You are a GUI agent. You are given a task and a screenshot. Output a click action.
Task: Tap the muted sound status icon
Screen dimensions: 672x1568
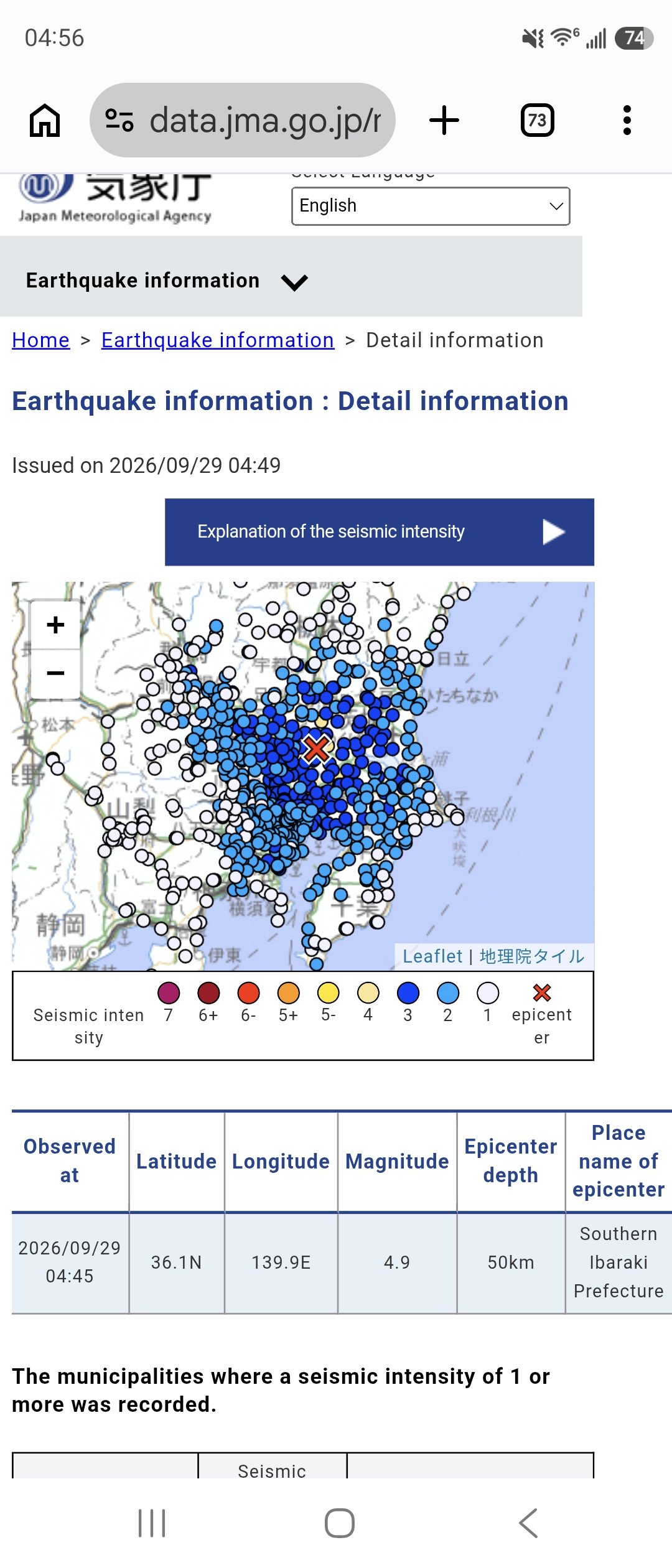click(x=533, y=39)
